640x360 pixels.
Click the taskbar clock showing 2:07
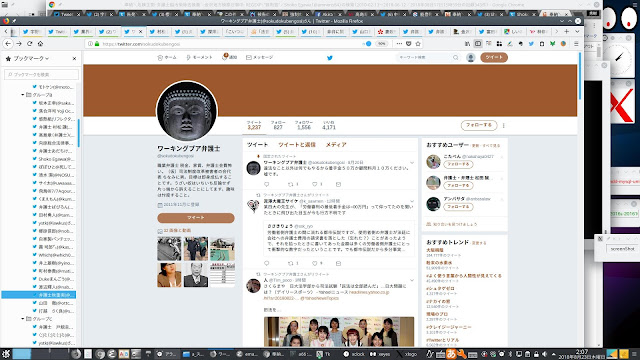[x=581, y=354]
